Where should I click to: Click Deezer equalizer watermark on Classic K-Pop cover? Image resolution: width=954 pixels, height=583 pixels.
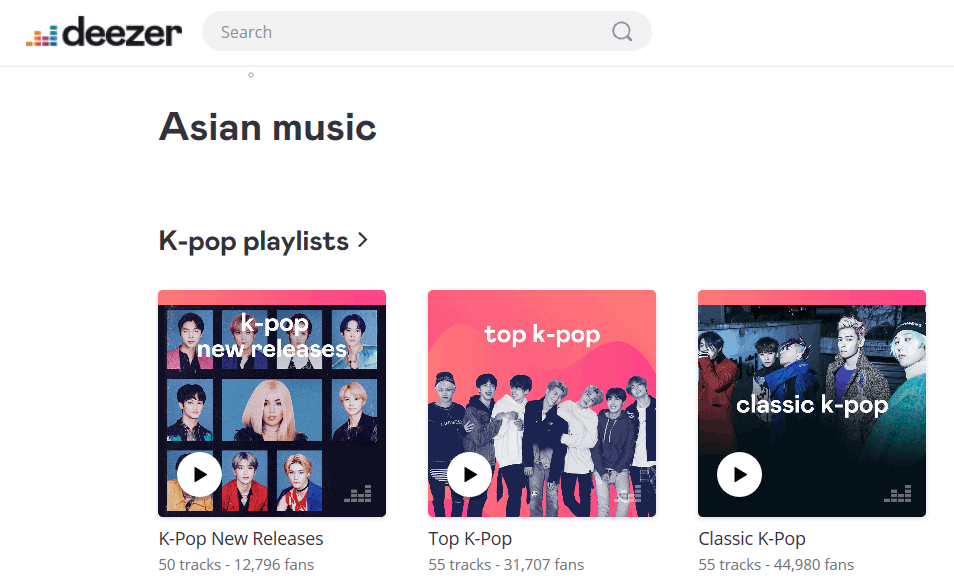pyautogui.click(x=897, y=494)
